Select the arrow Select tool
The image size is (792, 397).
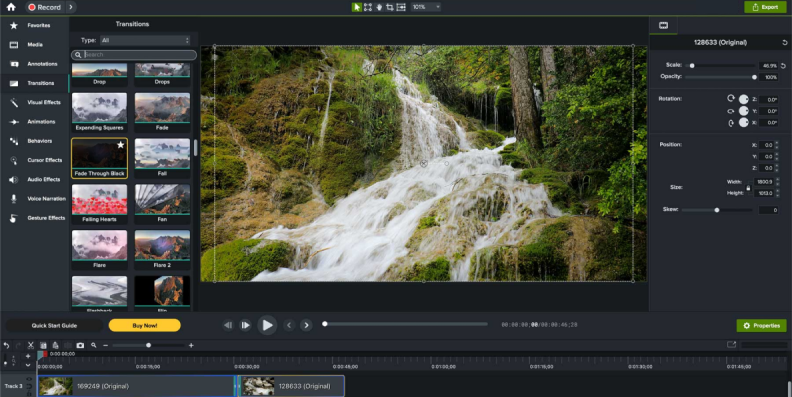click(x=357, y=7)
